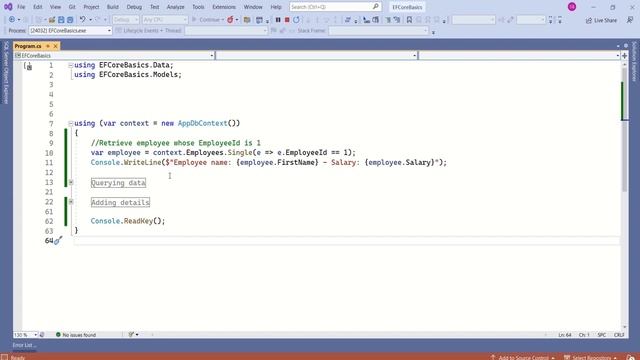Image resolution: width=640 pixels, height=360 pixels.
Task: Click the notifications icon in status bar
Action: tap(632, 358)
